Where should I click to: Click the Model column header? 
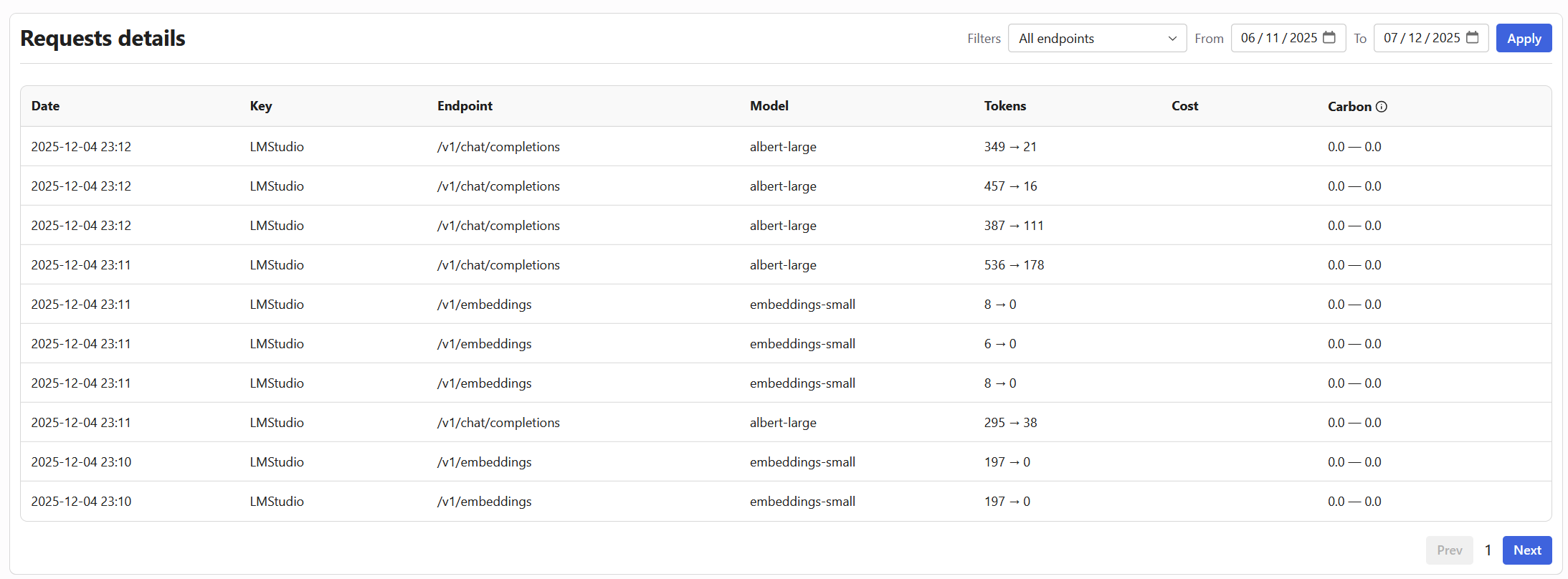click(x=769, y=106)
